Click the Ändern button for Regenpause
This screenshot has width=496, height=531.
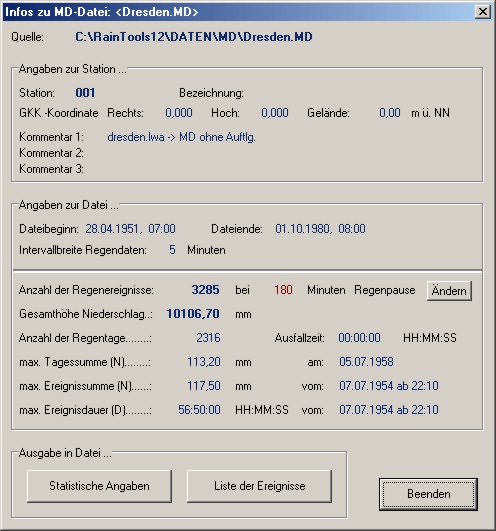click(x=449, y=291)
